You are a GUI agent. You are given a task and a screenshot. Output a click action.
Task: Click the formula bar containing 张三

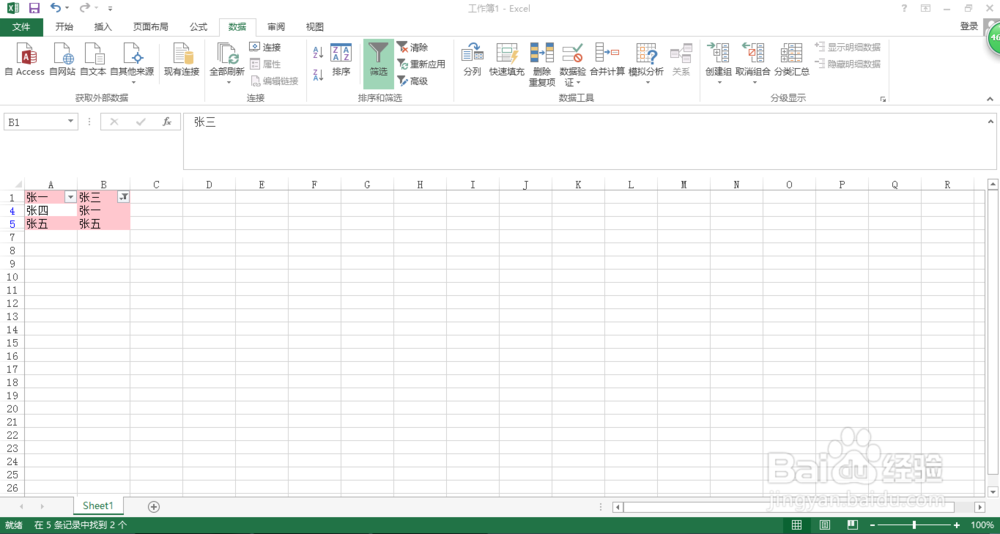[584, 141]
